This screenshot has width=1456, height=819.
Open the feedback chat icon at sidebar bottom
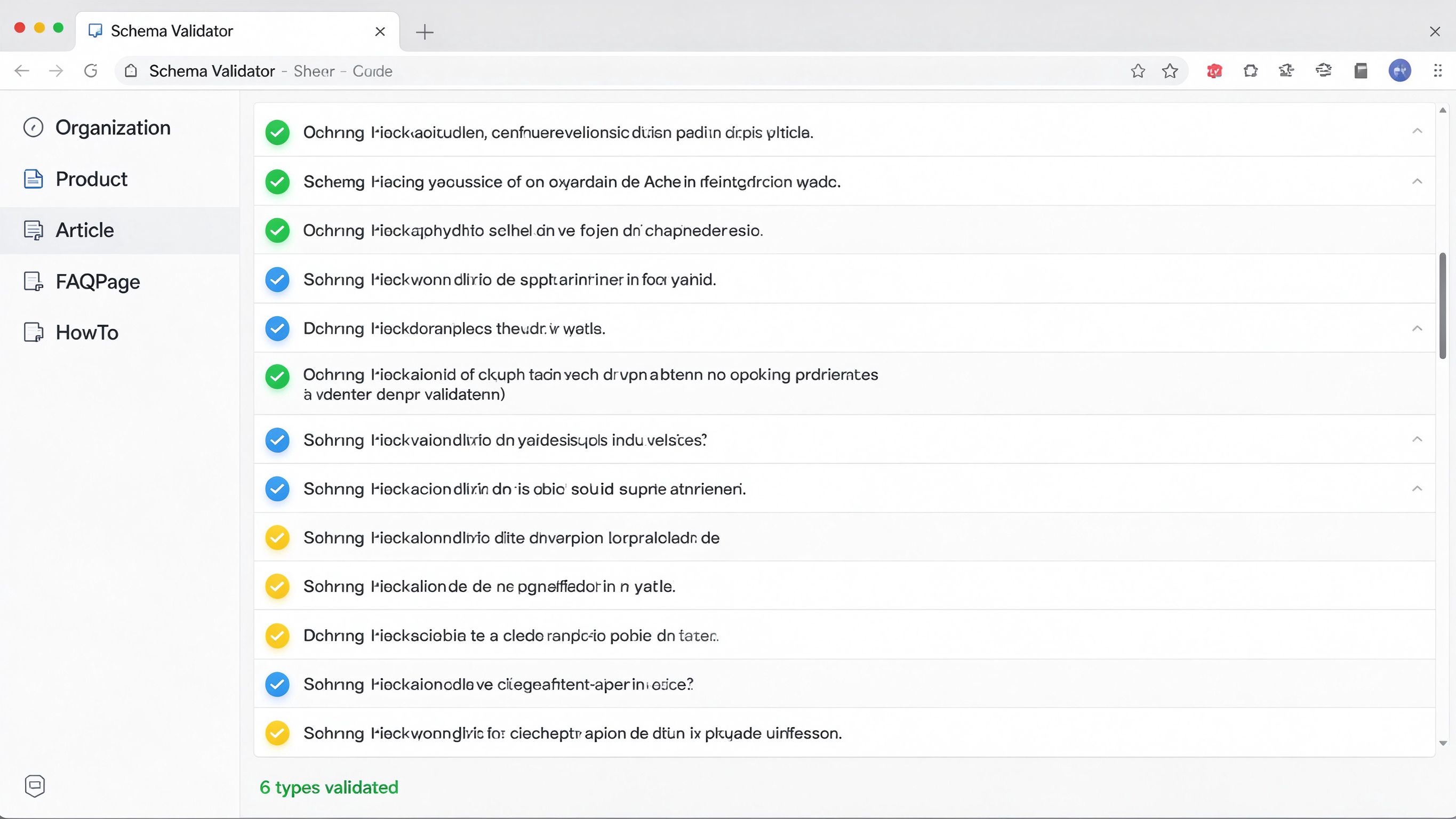[x=35, y=785]
